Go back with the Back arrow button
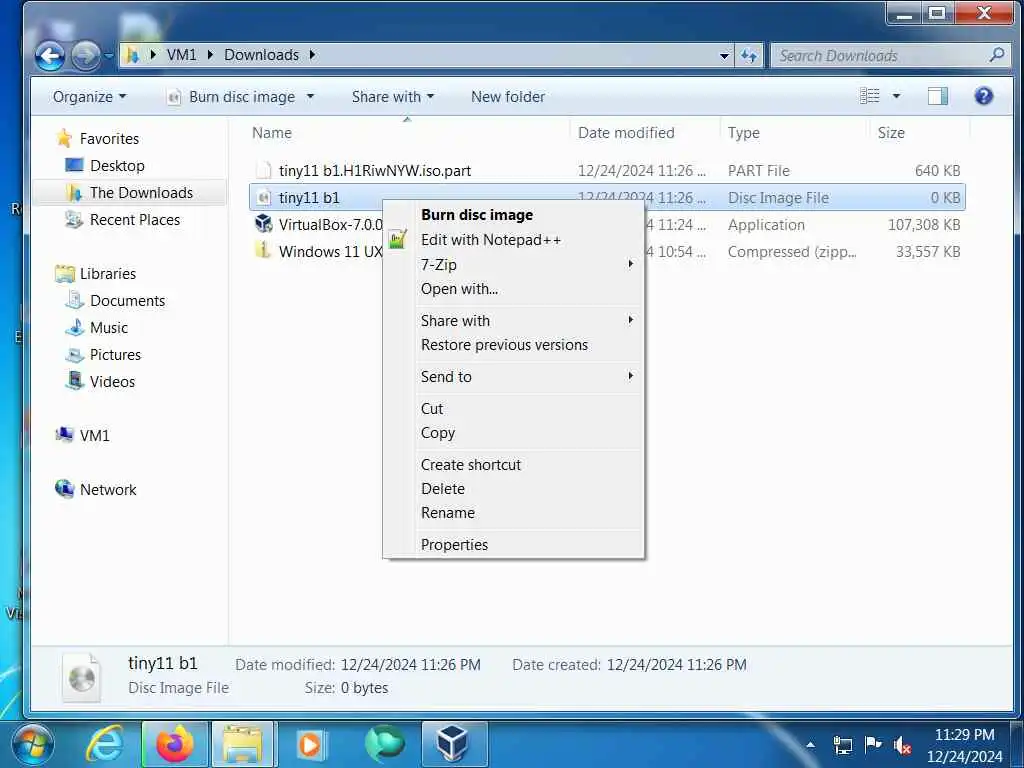Viewport: 1024px width, 768px height. pyautogui.click(x=50, y=56)
